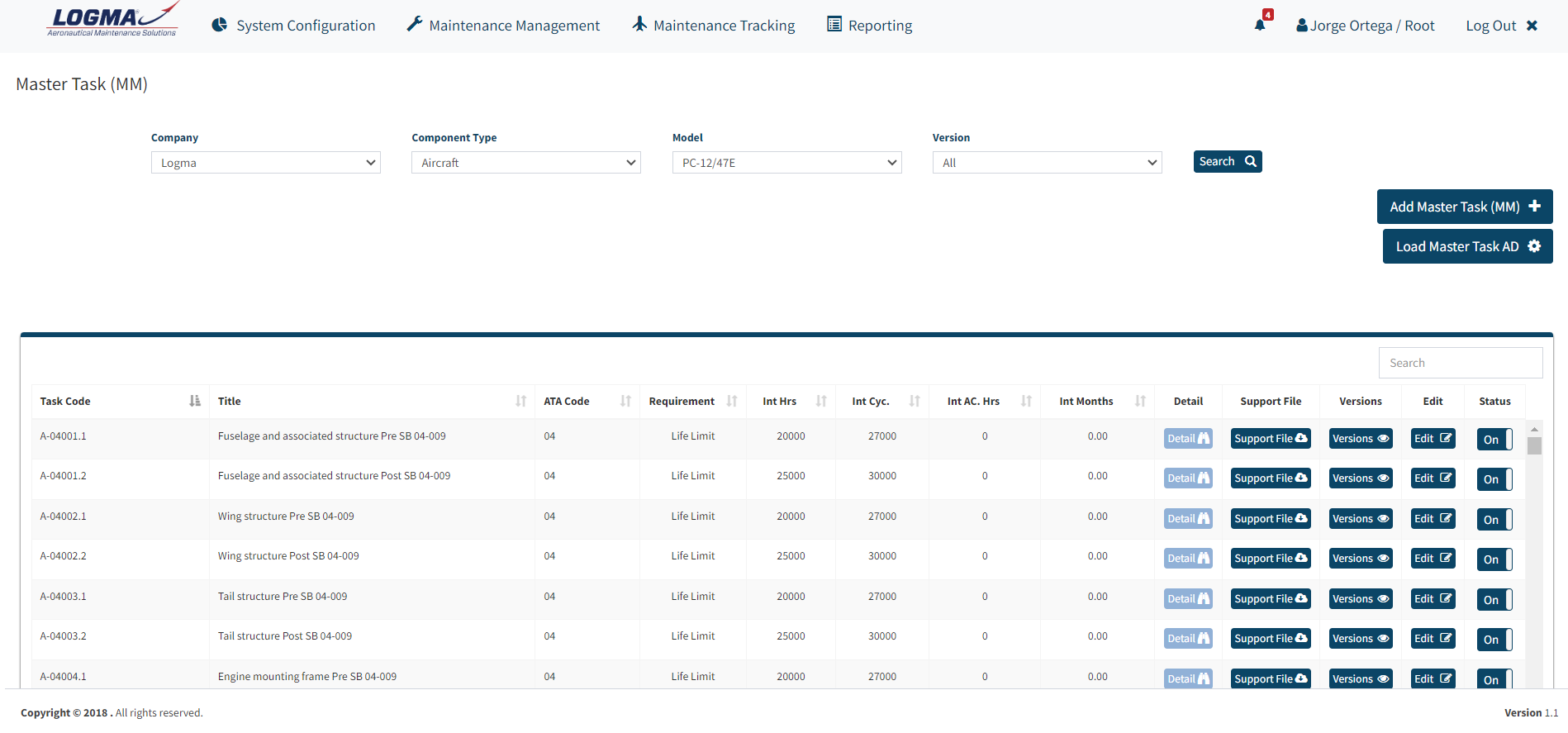Sort by ATA Code sort icon

click(625, 401)
